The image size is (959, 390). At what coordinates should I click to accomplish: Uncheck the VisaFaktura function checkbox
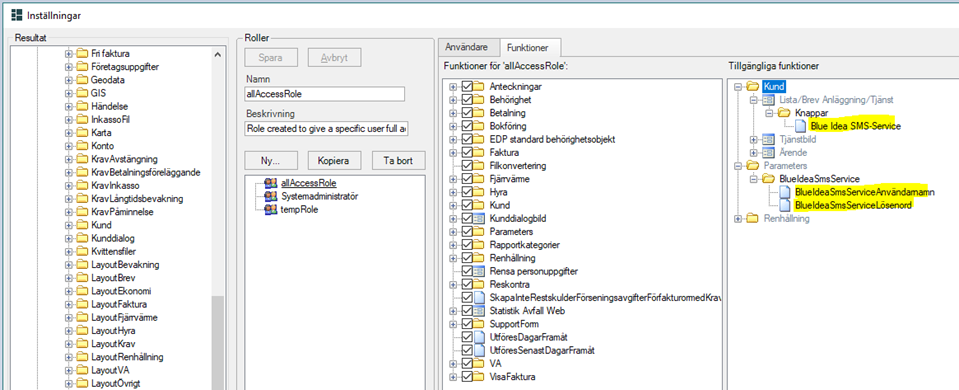point(467,377)
